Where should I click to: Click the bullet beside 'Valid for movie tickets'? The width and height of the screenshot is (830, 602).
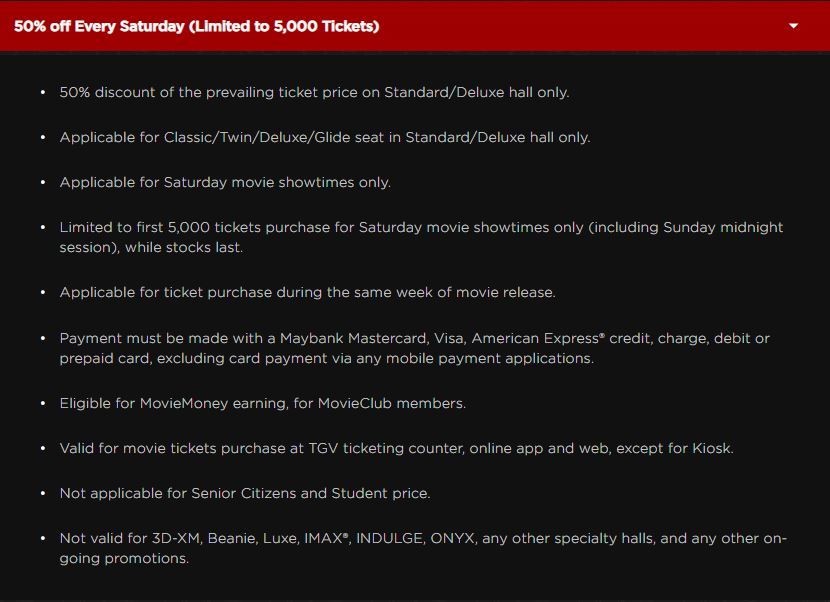43,448
